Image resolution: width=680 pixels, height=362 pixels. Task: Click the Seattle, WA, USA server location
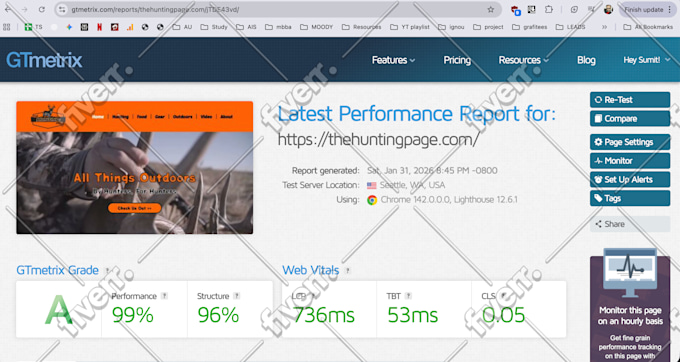[x=412, y=185]
